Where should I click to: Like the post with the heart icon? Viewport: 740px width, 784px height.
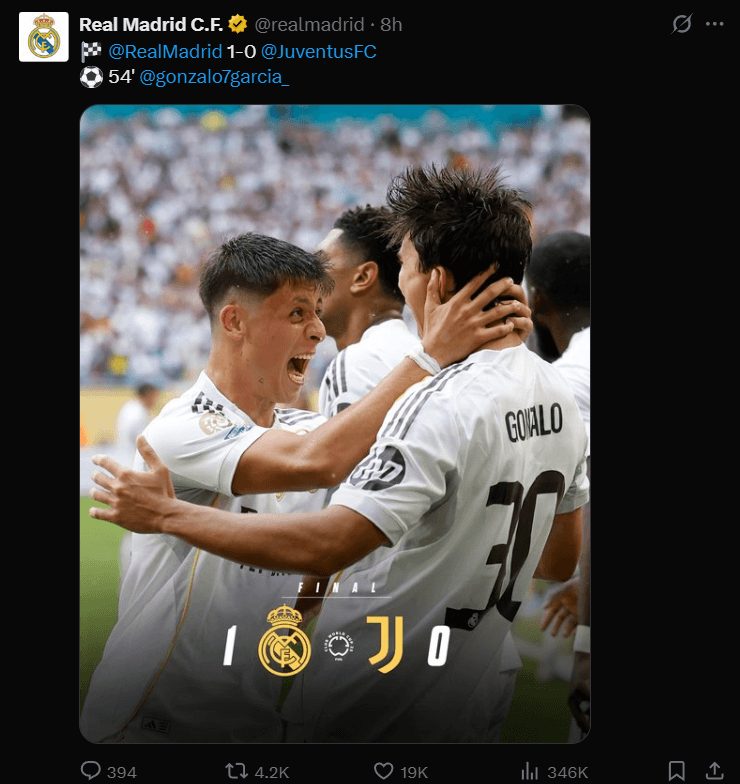(384, 770)
